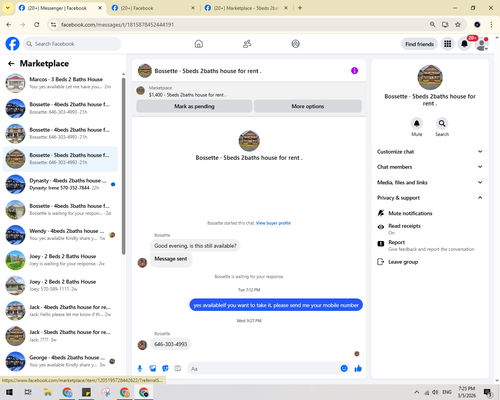Open the Windows Start button
The image size is (500, 400).
click(x=9, y=392)
